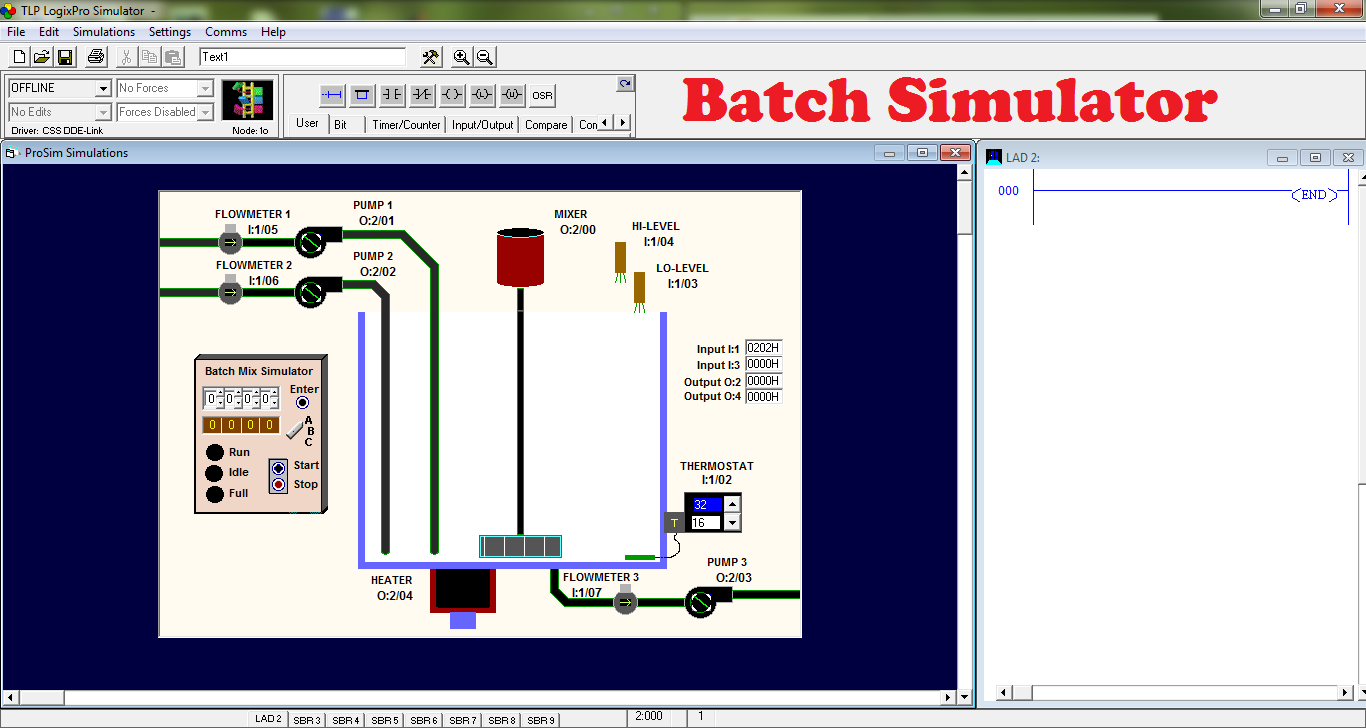Raise the thermostat setting with up arrow
The image size is (1366, 728).
point(731,503)
